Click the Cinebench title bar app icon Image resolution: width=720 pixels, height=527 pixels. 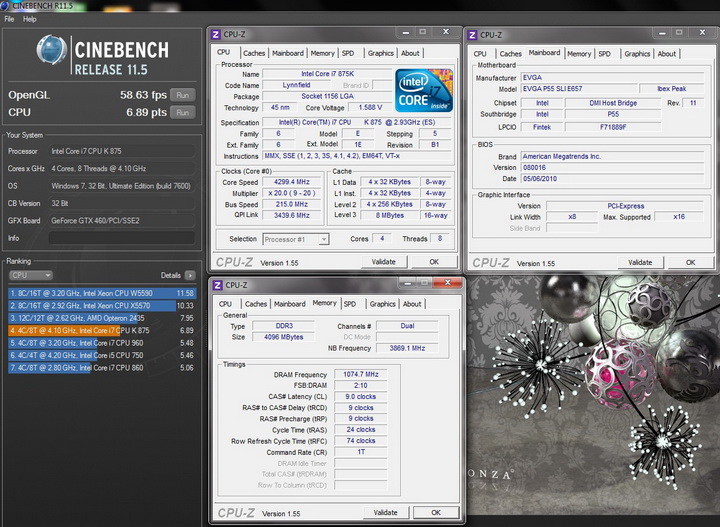[5, 6]
